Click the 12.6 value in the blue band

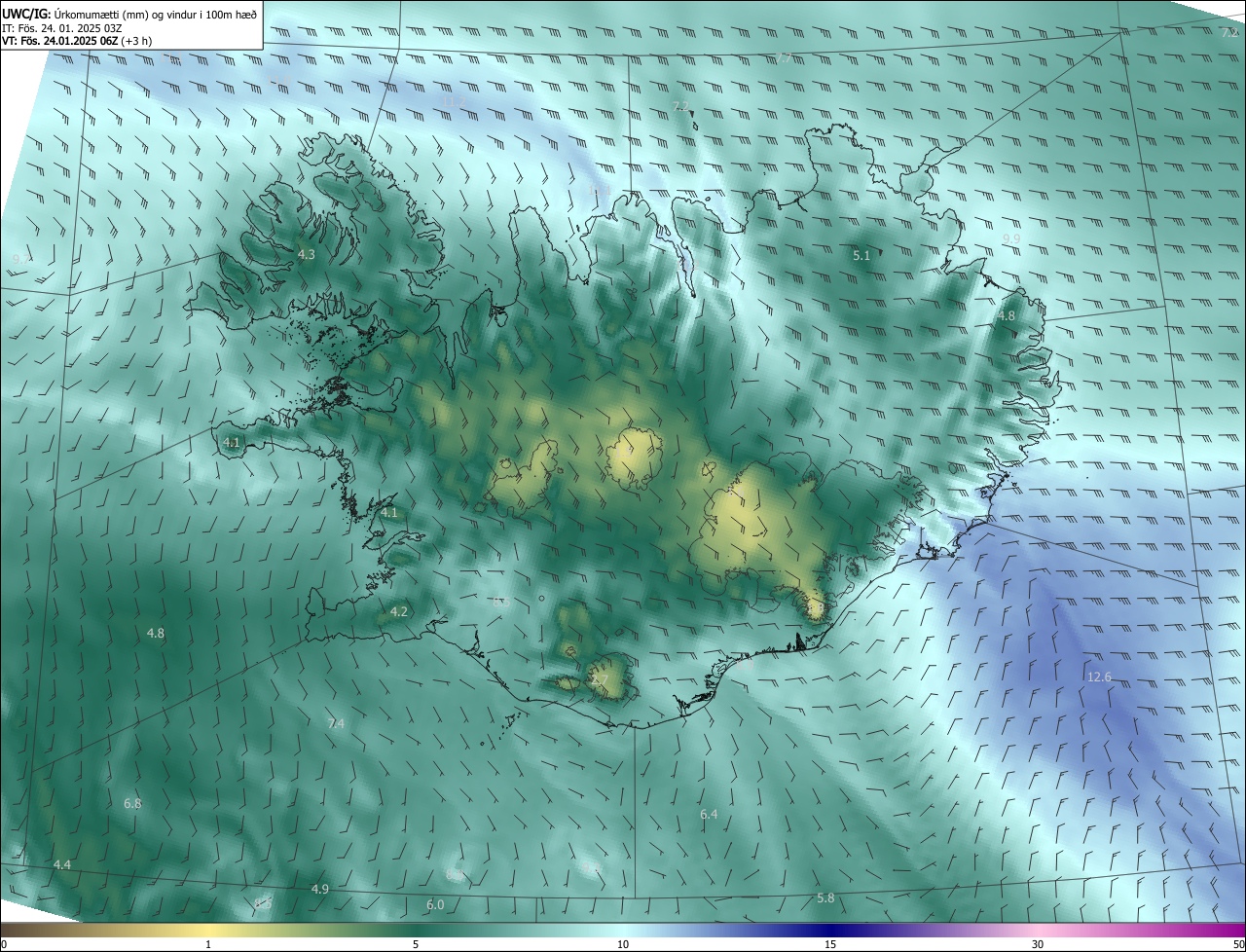click(1099, 677)
